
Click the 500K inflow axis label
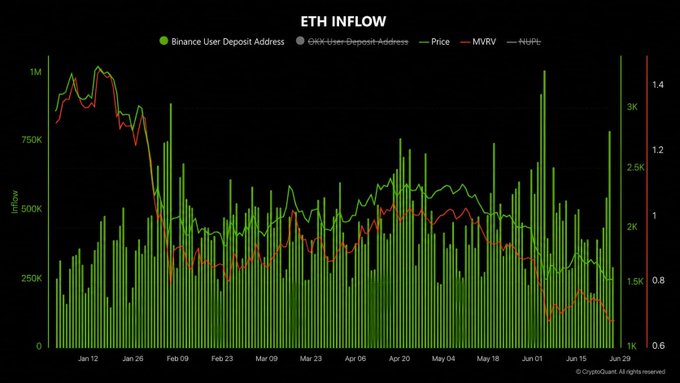pos(32,209)
